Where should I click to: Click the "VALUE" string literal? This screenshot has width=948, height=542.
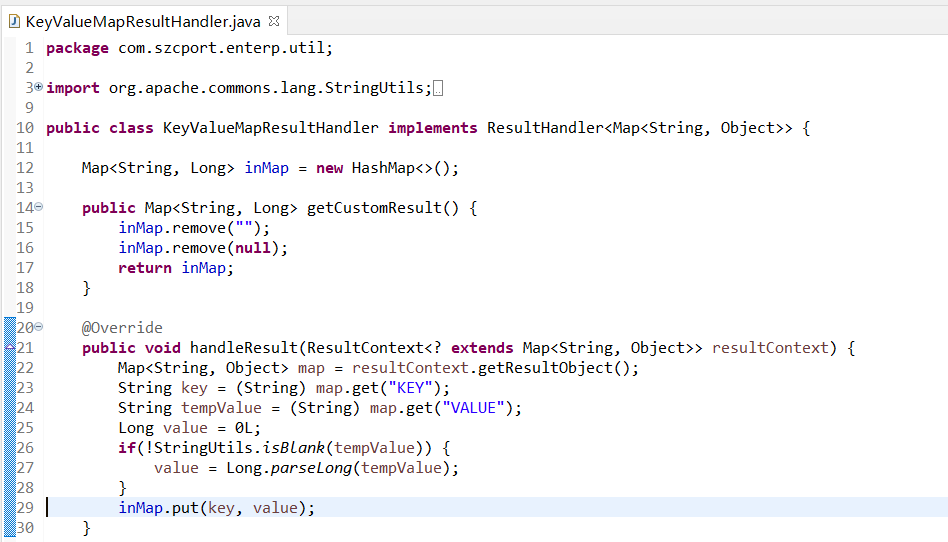473,408
